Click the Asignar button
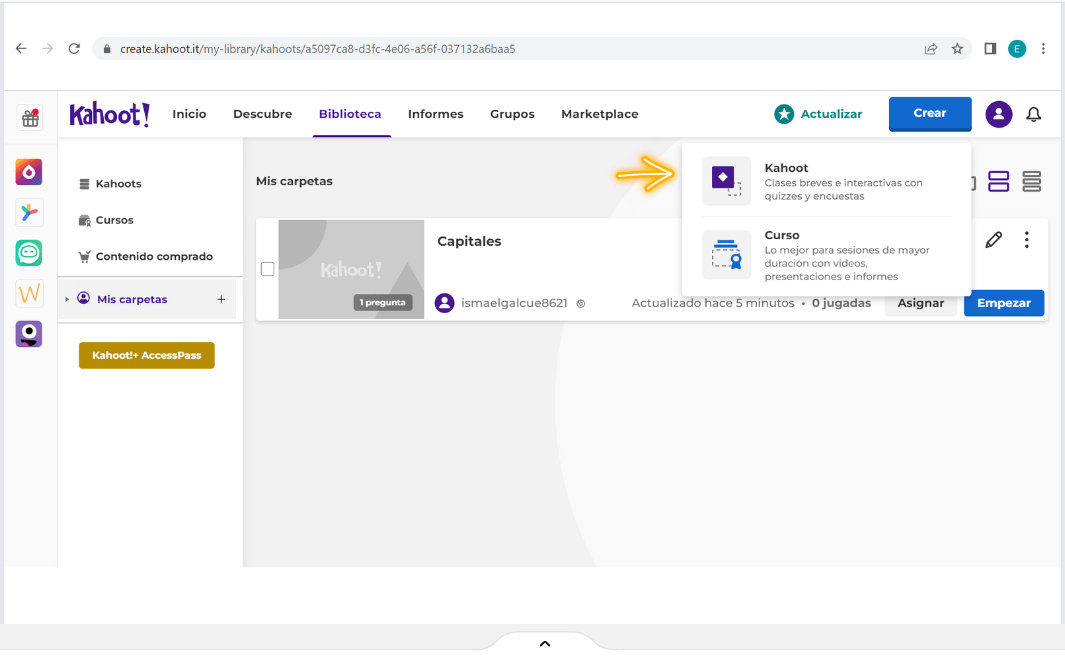 (x=920, y=303)
